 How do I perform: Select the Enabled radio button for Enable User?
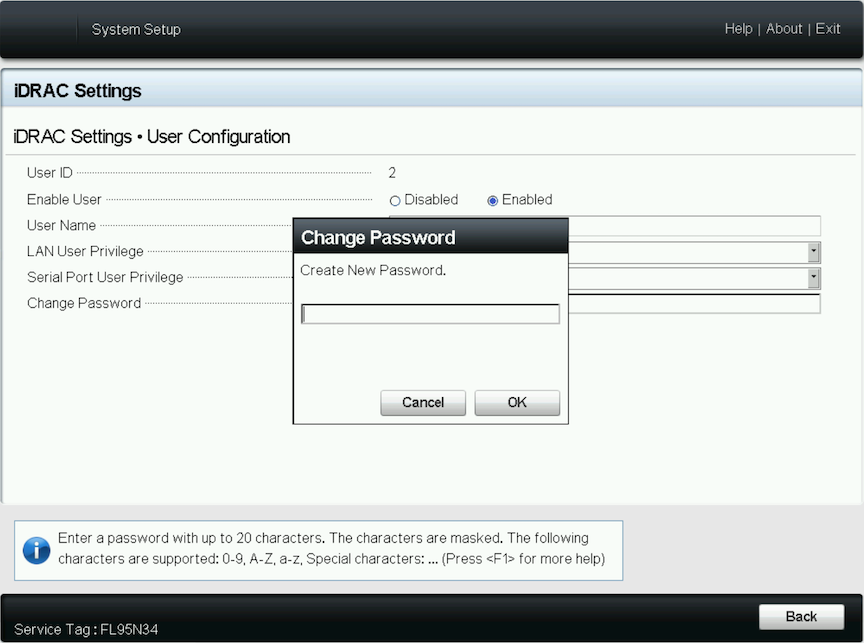491,200
